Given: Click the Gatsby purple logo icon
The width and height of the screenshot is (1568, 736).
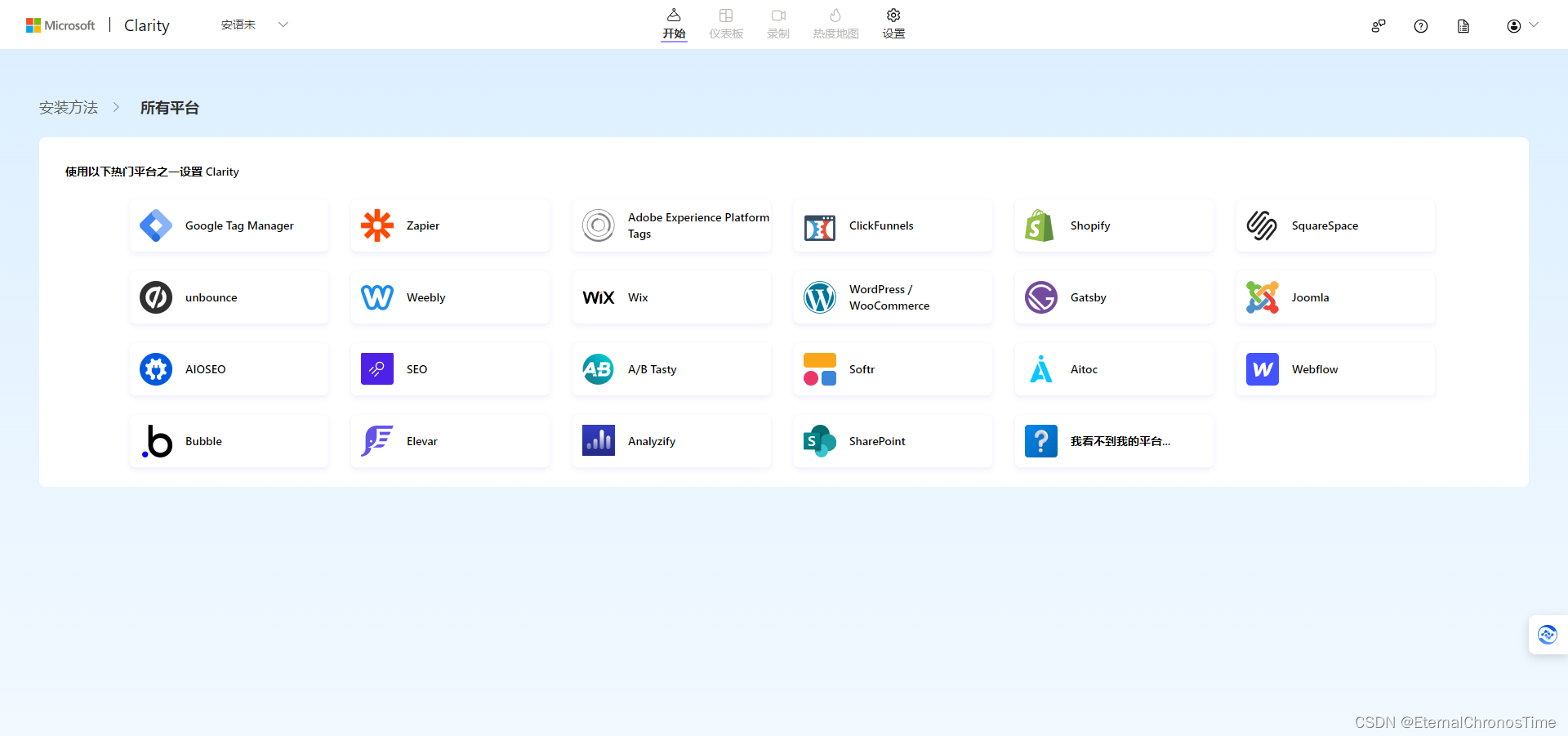Looking at the screenshot, I should (1041, 297).
